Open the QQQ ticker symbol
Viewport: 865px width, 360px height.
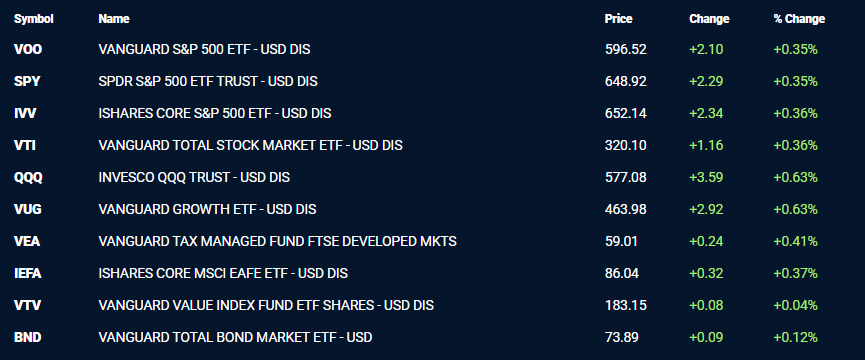pos(28,178)
